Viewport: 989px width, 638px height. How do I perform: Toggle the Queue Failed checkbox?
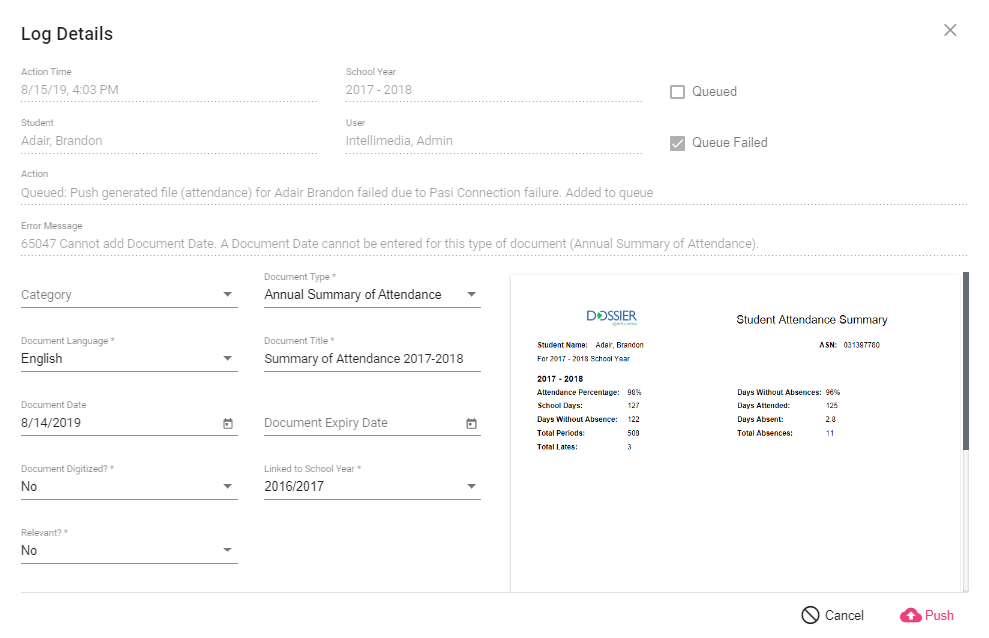pos(677,143)
